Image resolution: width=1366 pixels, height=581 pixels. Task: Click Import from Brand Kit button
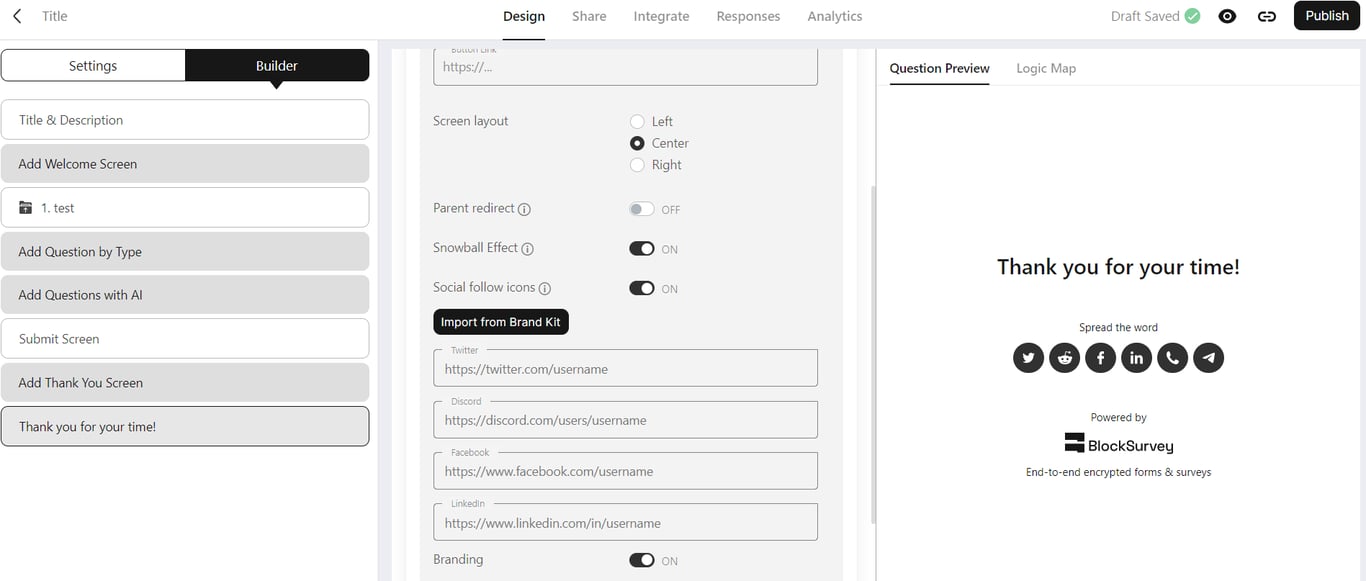pyautogui.click(x=500, y=322)
